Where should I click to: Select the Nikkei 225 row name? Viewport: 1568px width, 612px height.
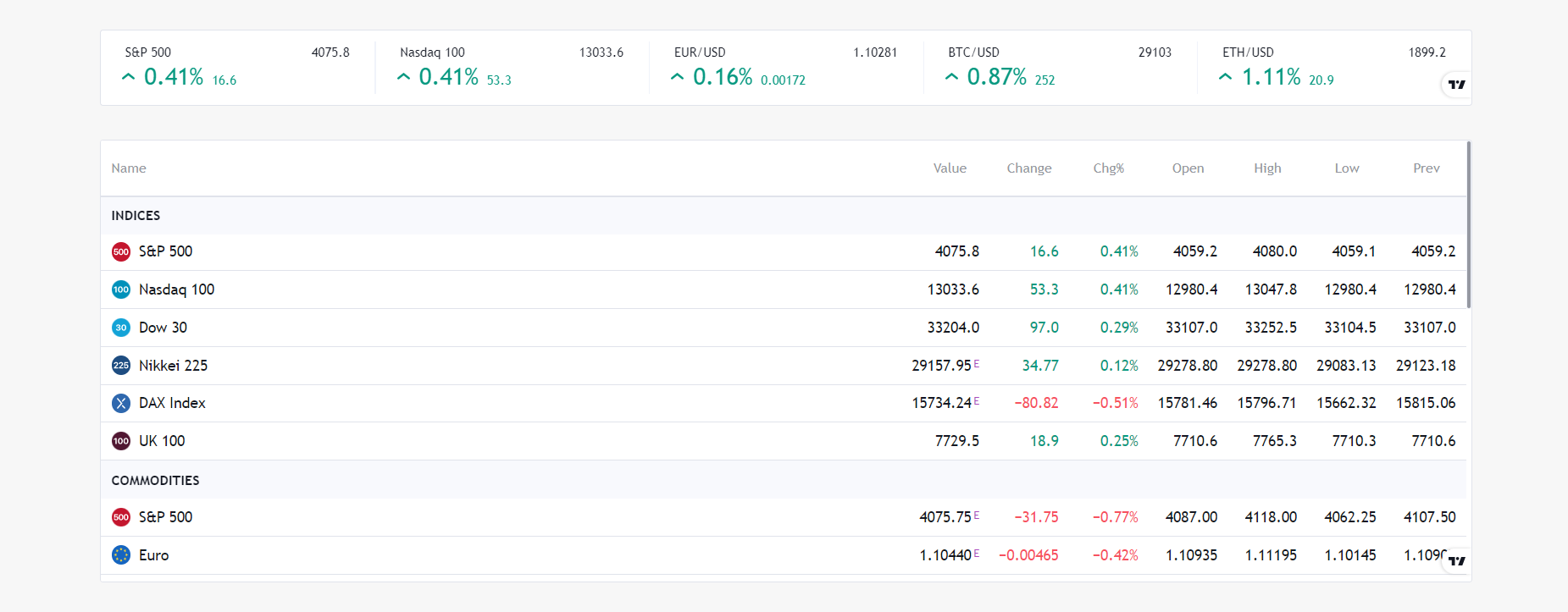coord(173,366)
